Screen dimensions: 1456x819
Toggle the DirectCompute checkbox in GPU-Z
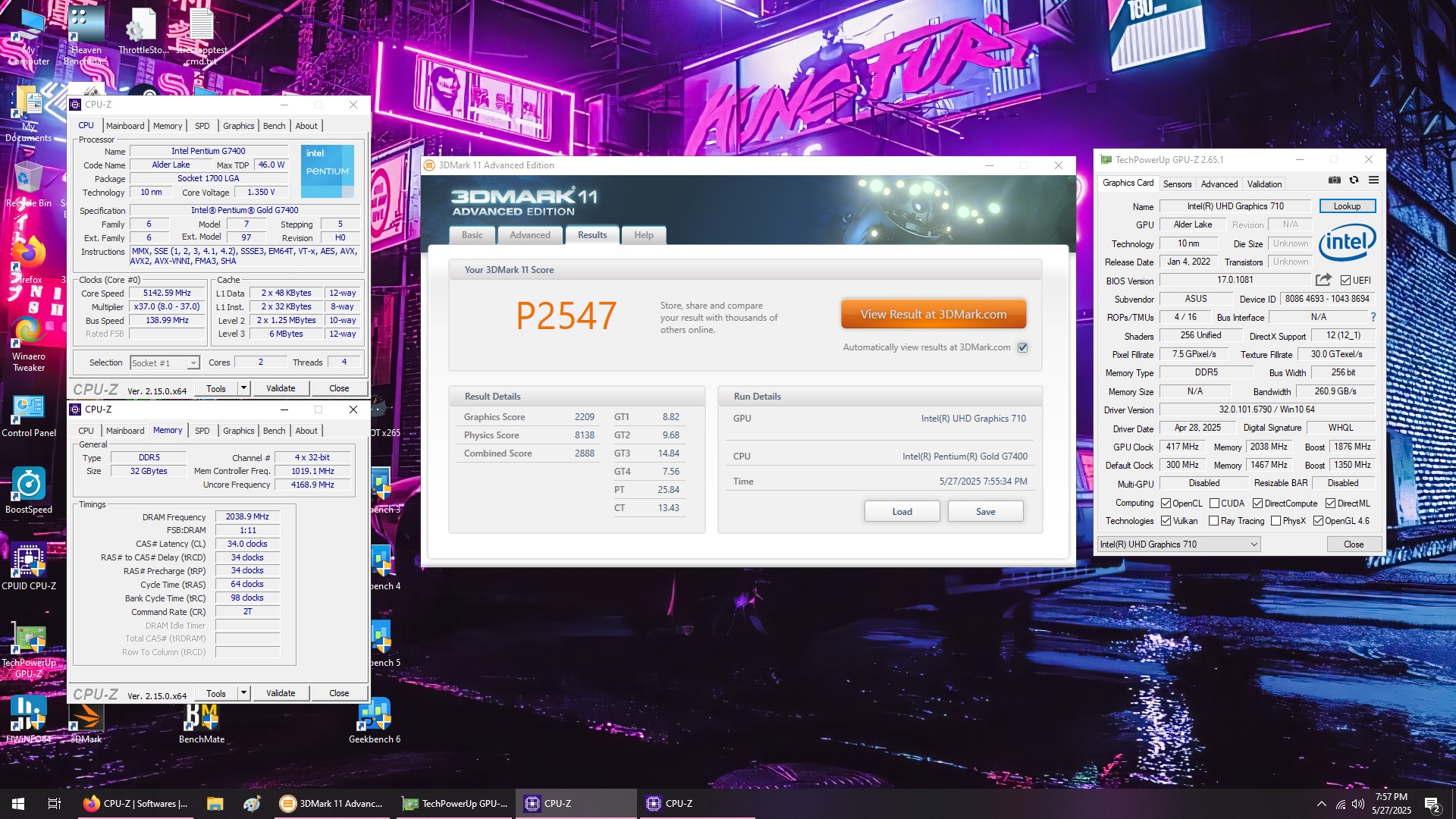(1257, 504)
